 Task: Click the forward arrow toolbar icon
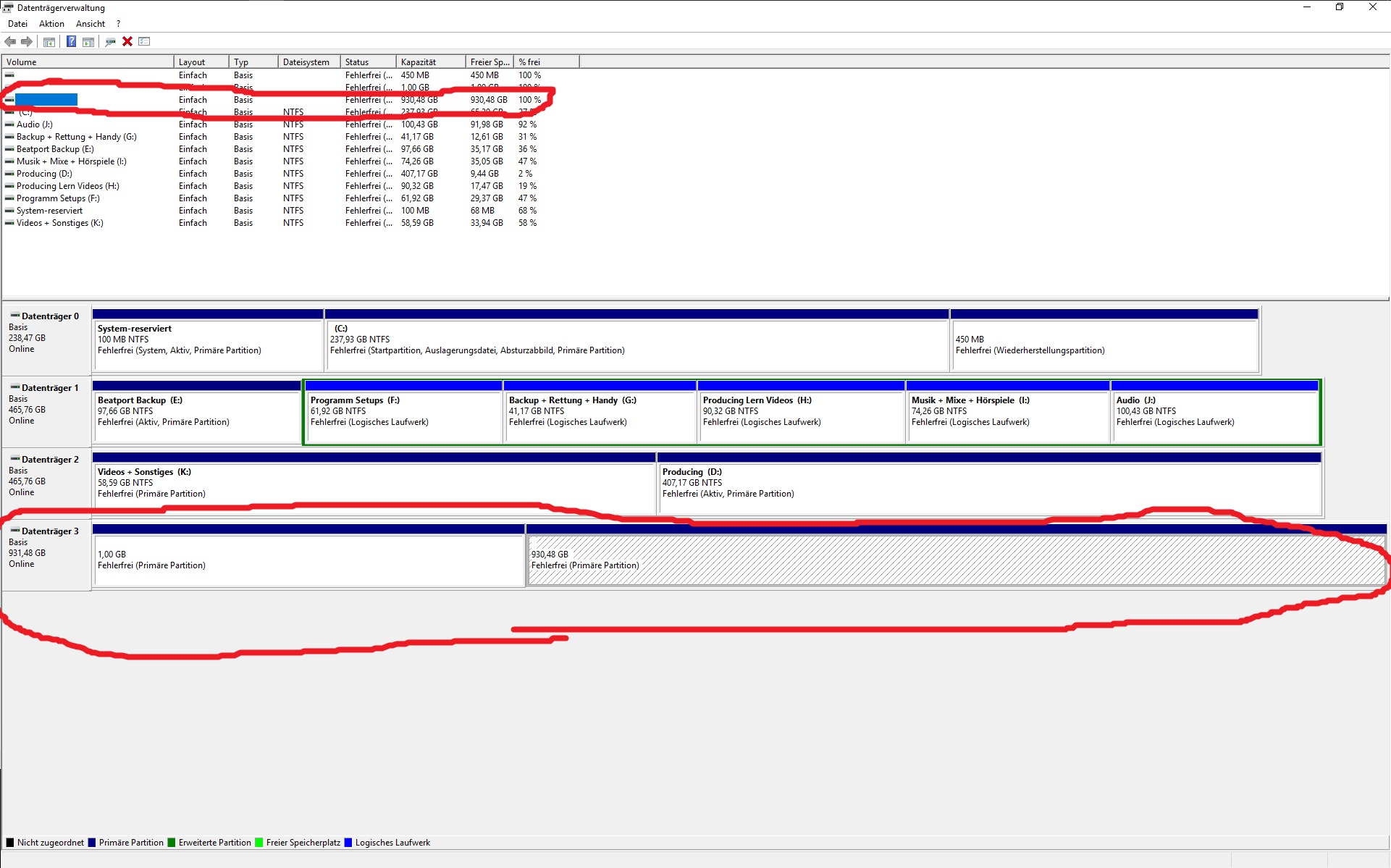[27, 41]
